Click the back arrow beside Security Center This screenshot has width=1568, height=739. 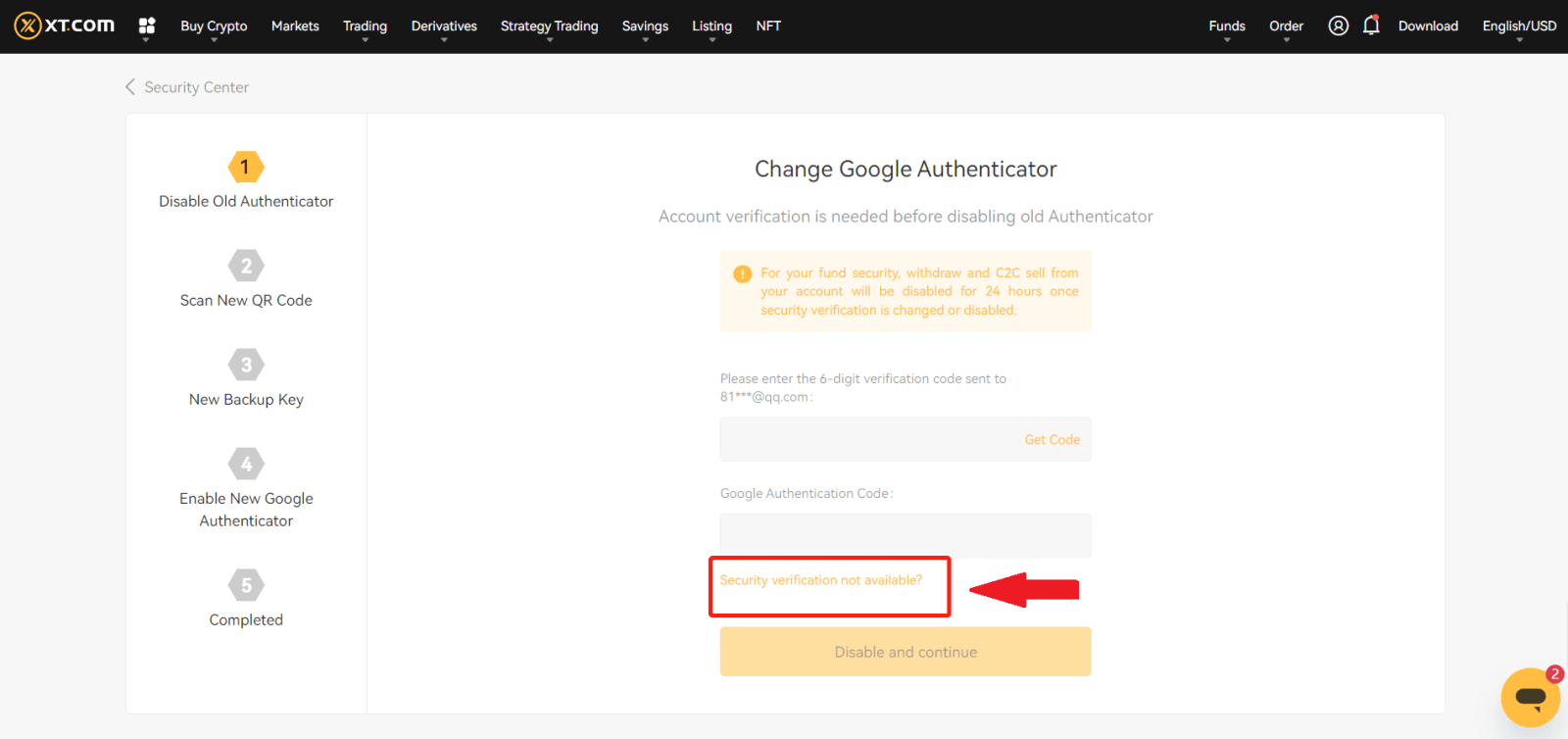click(x=130, y=87)
